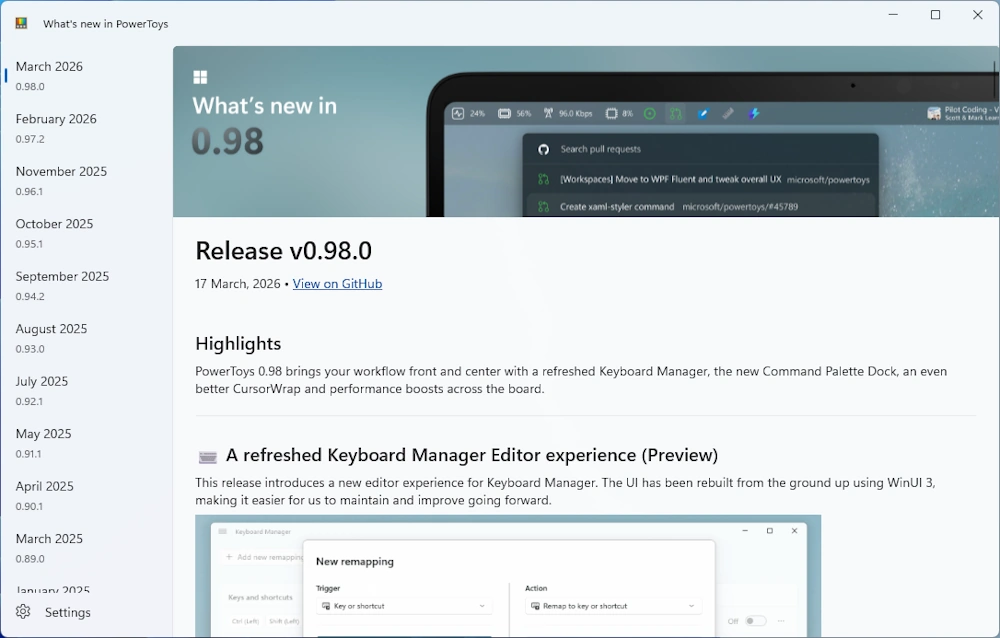The image size is (1000, 638).
Task: Click the Search pull requests field
Action: coord(700,149)
